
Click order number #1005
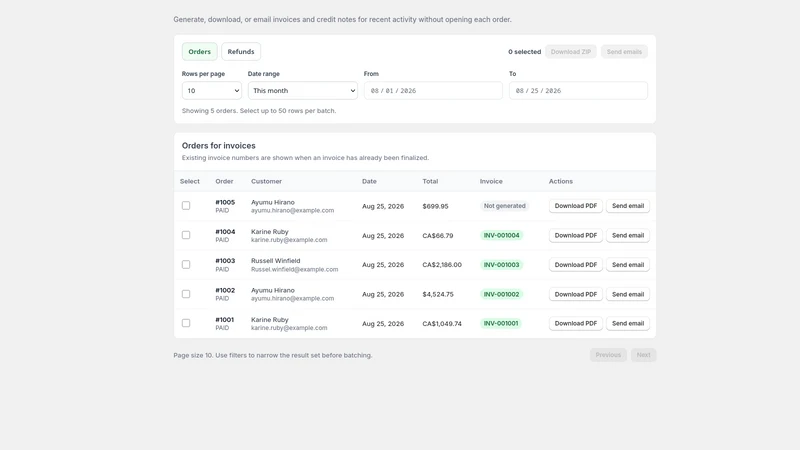tap(225, 202)
